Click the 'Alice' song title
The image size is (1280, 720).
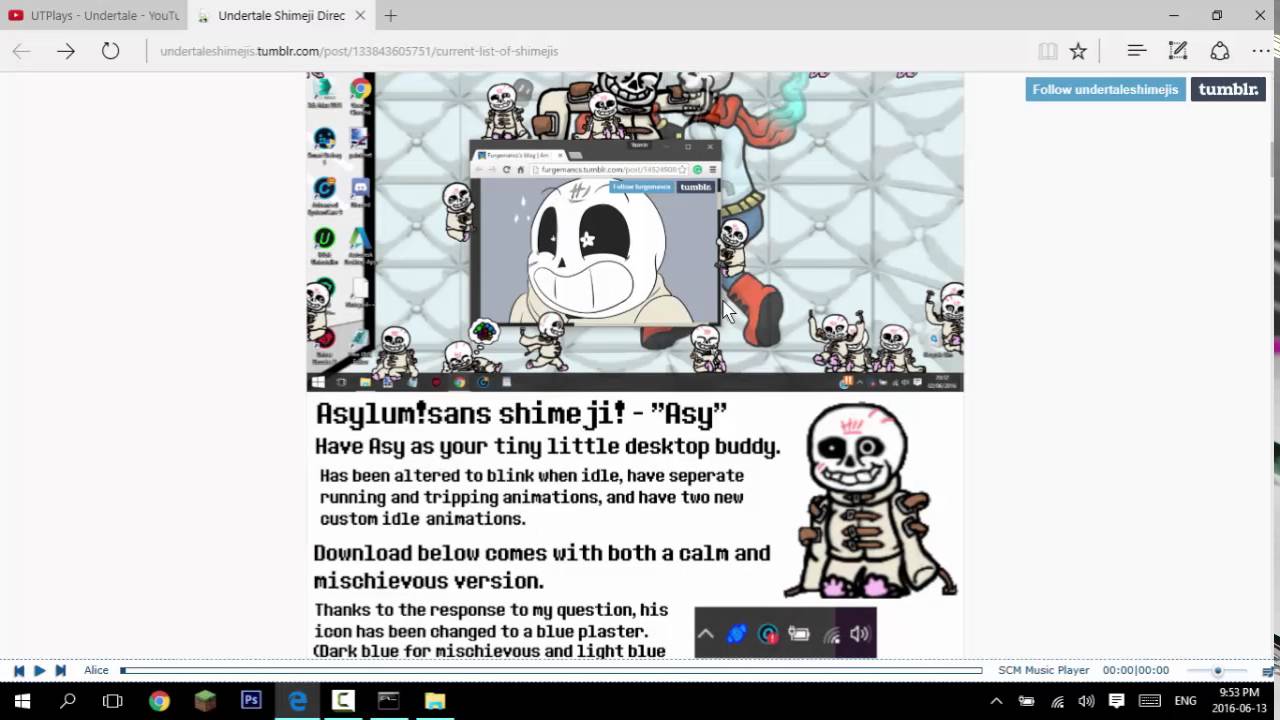click(96, 671)
